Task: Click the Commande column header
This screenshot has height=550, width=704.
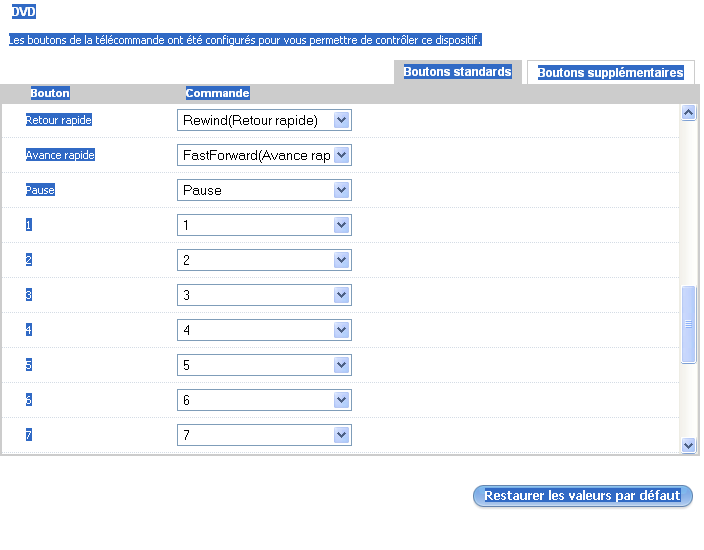Action: pyautogui.click(x=217, y=93)
